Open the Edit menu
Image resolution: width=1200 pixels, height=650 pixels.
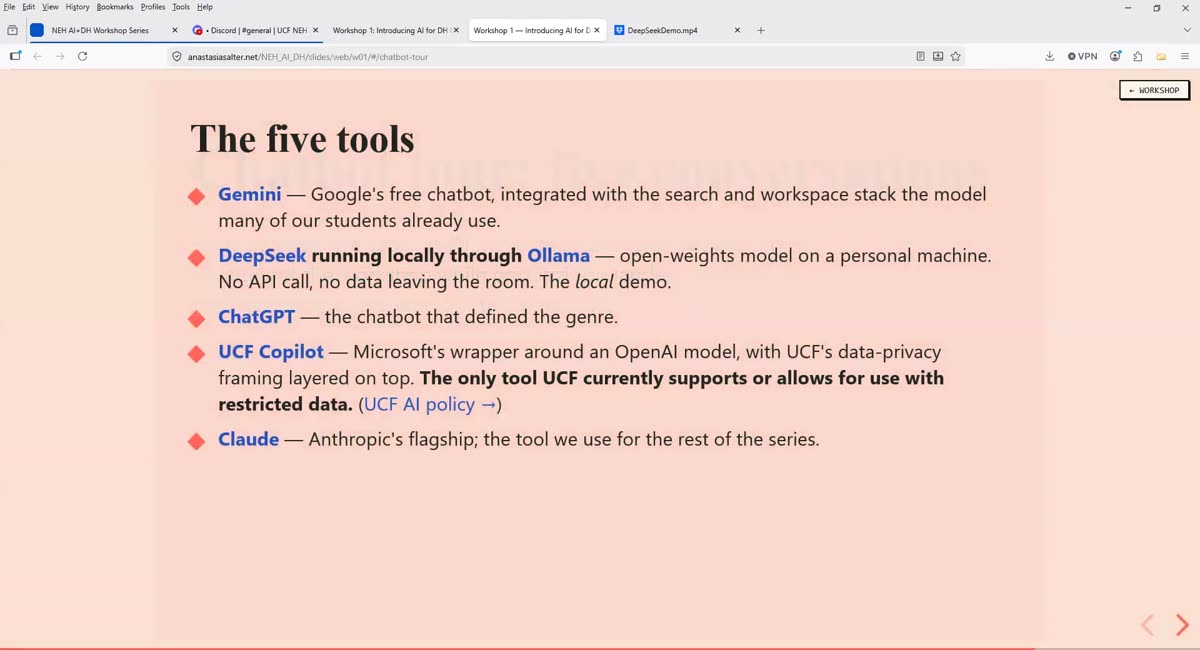coord(29,7)
